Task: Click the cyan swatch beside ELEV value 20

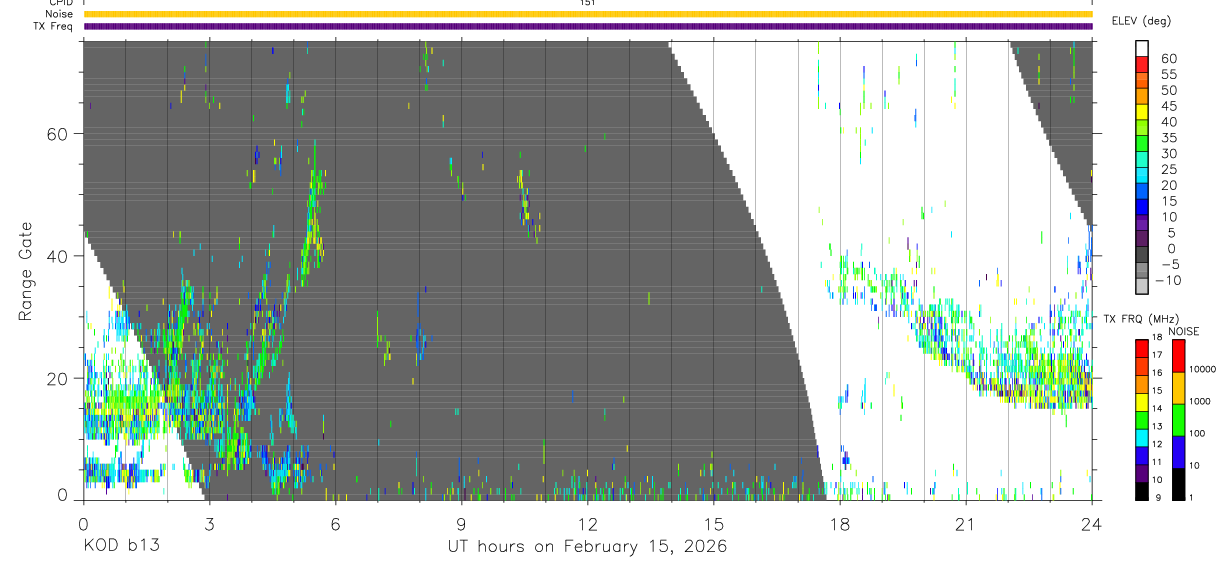Action: tap(1142, 177)
